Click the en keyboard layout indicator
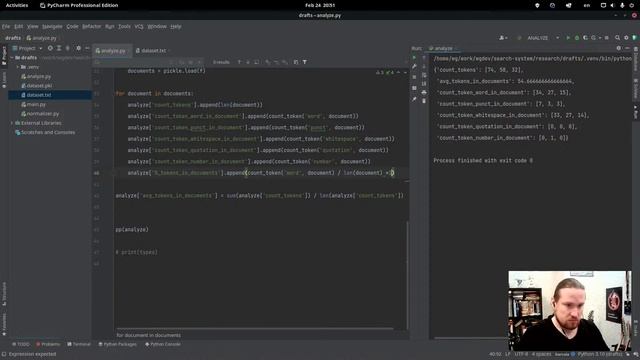 point(587,5)
